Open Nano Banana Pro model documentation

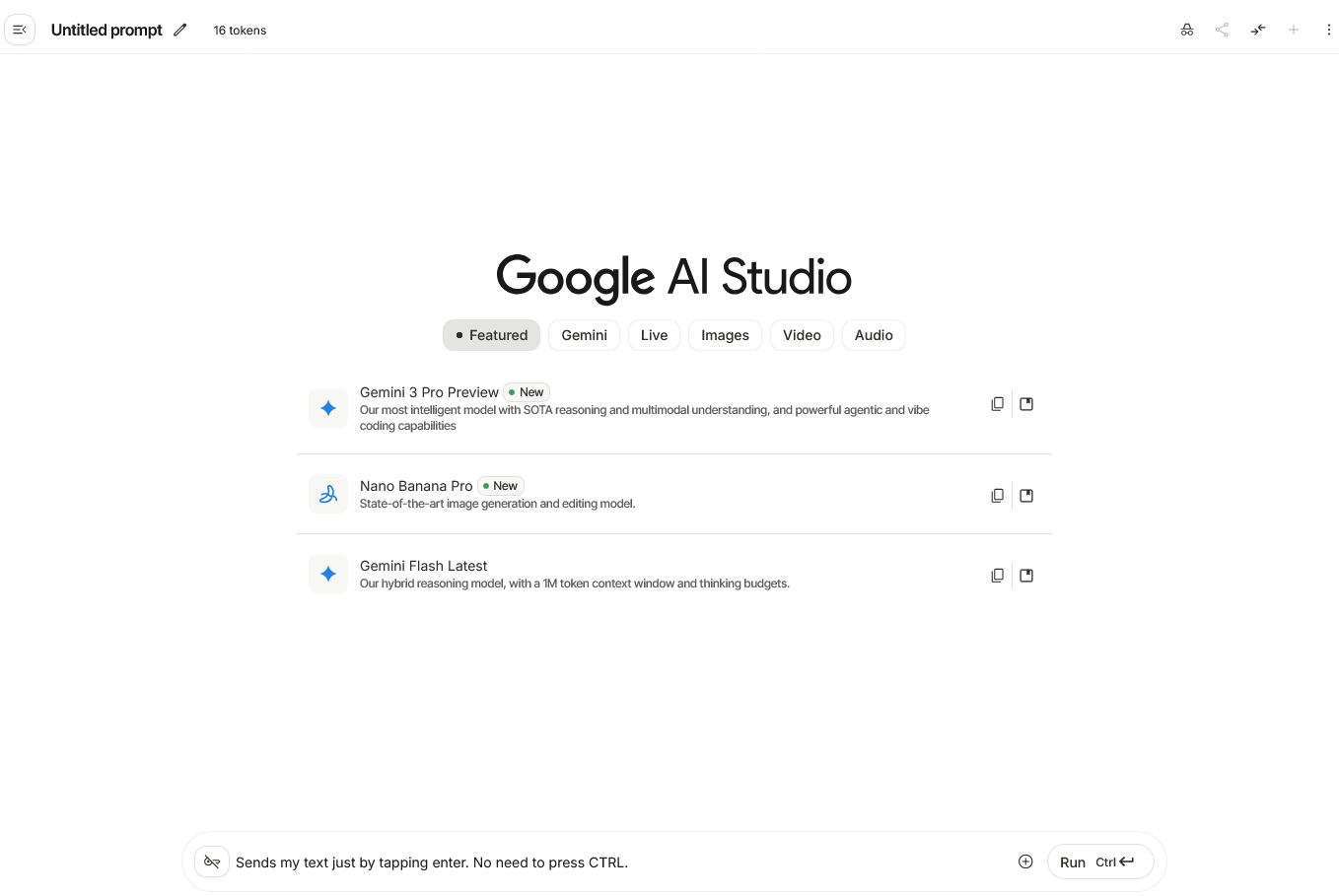tap(1025, 495)
